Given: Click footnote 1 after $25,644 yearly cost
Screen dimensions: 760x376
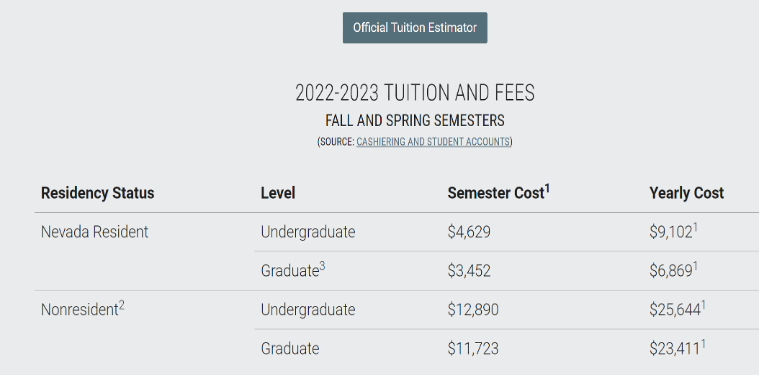Looking at the screenshot, I should tap(704, 305).
